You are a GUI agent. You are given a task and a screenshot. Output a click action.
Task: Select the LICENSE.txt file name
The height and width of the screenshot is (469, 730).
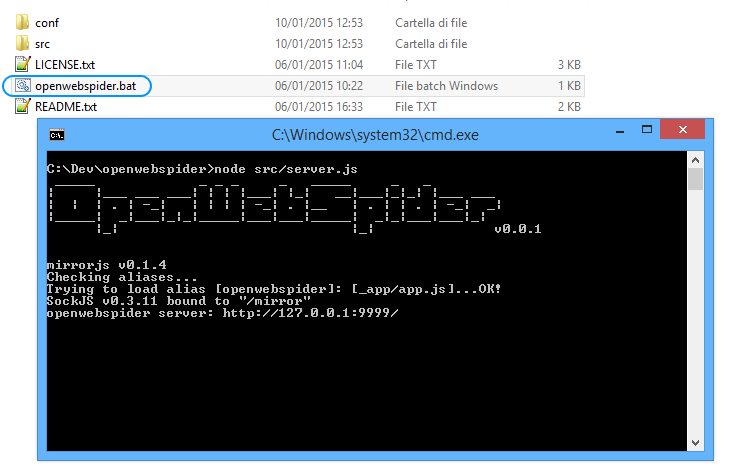point(65,65)
